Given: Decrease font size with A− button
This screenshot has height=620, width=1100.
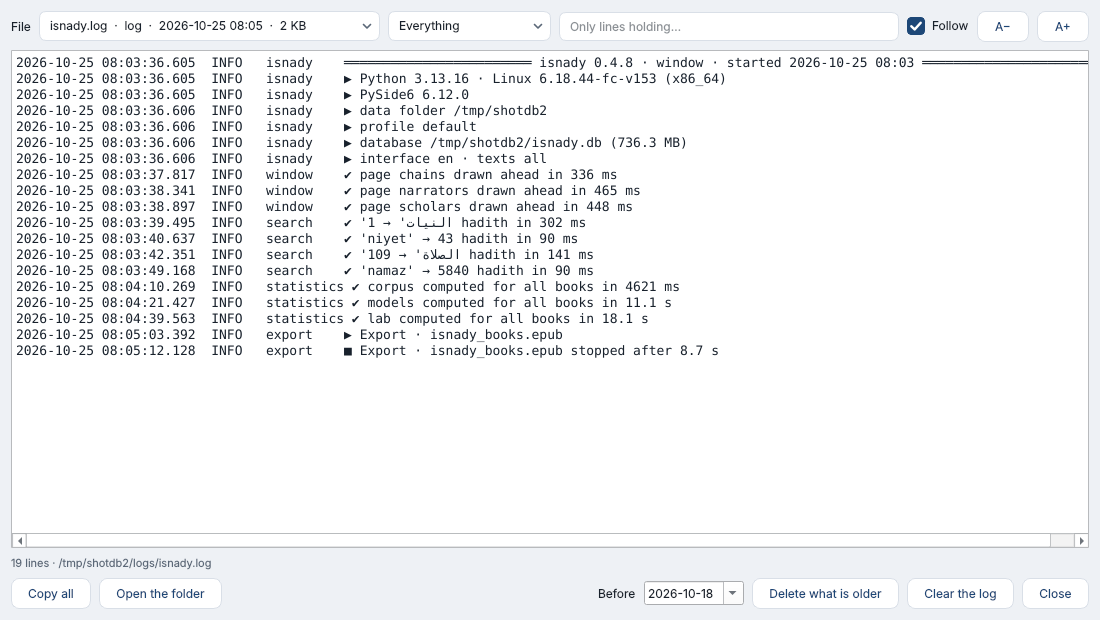Looking at the screenshot, I should (1002, 27).
